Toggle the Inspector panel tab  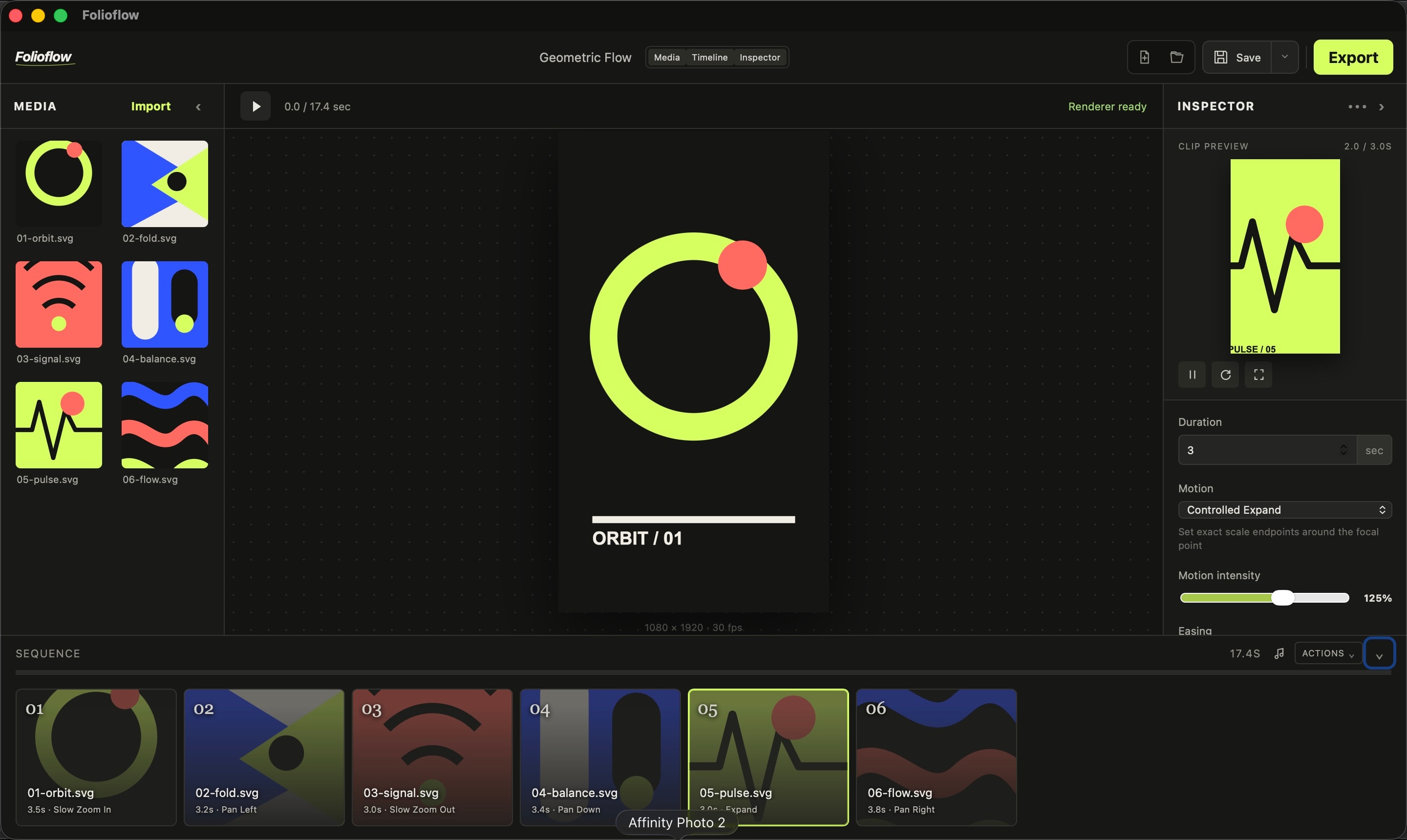[x=759, y=57]
